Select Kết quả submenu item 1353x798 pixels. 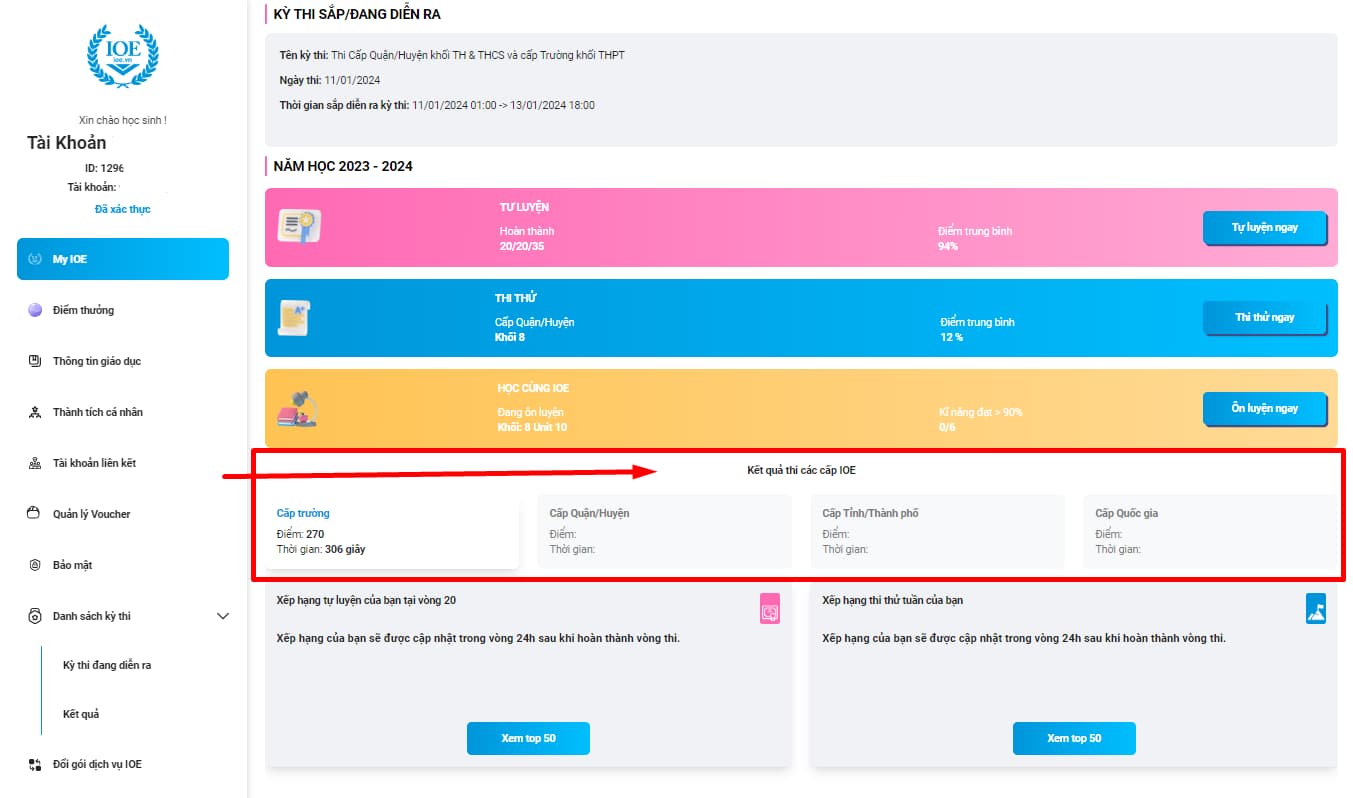point(81,714)
